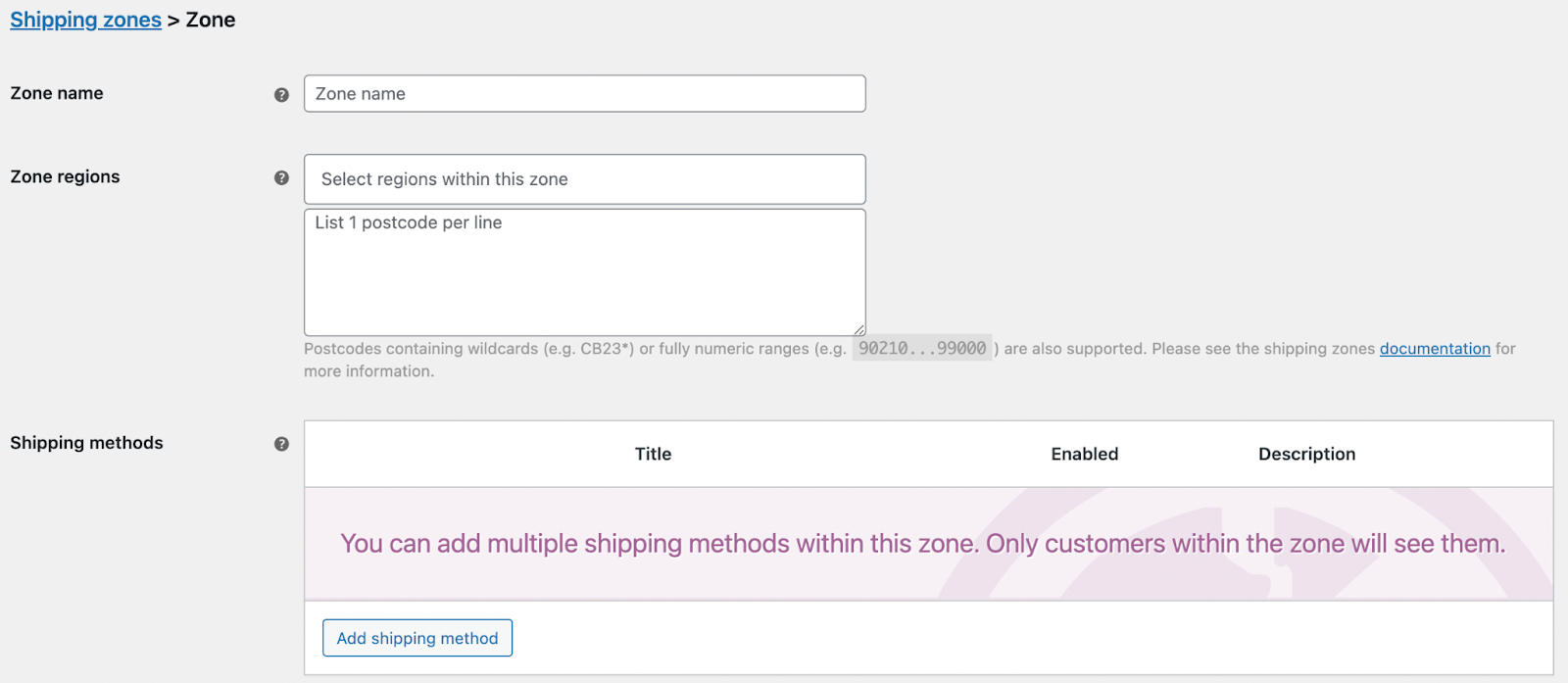Select the 90210...99000 range example text

click(921, 349)
